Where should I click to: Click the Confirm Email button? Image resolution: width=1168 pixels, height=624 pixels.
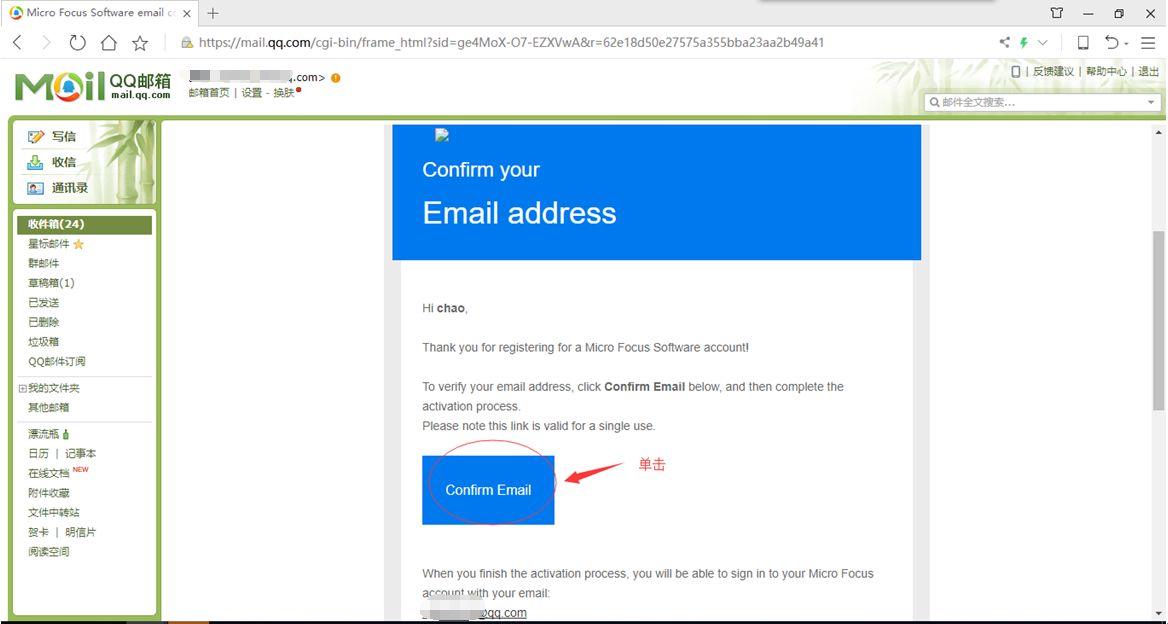pos(488,490)
